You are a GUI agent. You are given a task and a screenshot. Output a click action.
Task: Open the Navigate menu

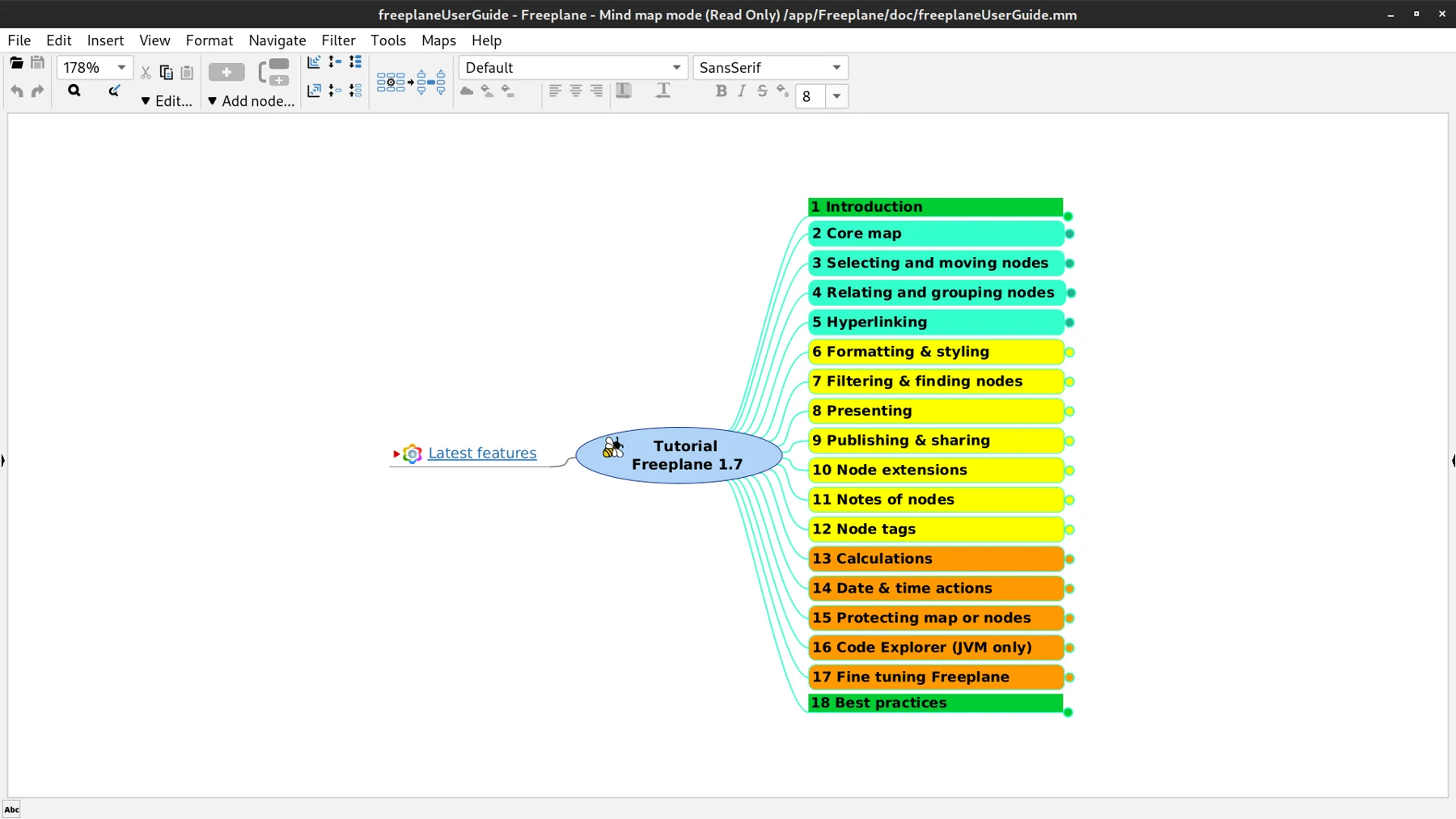tap(277, 40)
